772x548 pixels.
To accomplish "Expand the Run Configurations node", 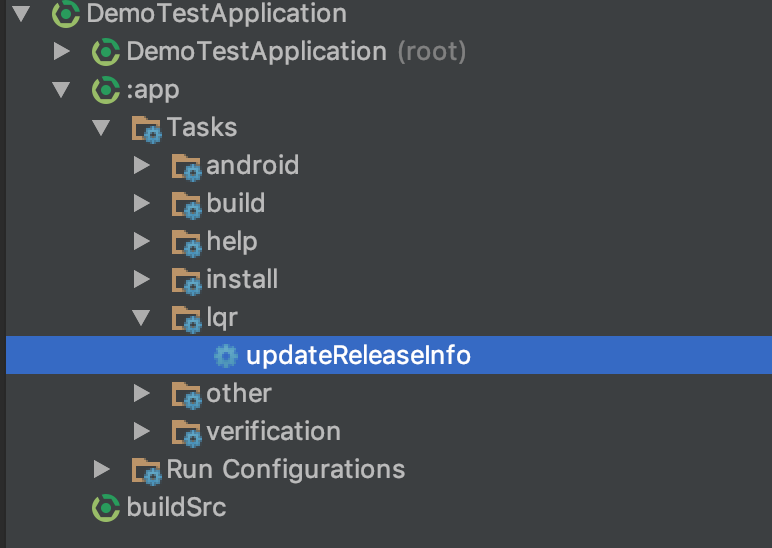I will point(101,469).
